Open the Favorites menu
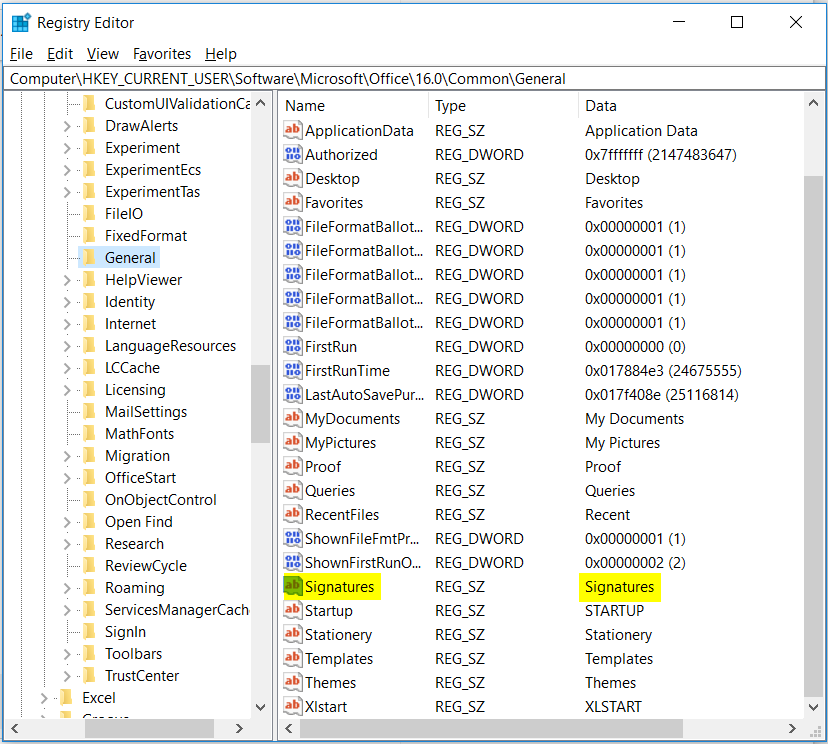The image size is (828, 744). 162,54
